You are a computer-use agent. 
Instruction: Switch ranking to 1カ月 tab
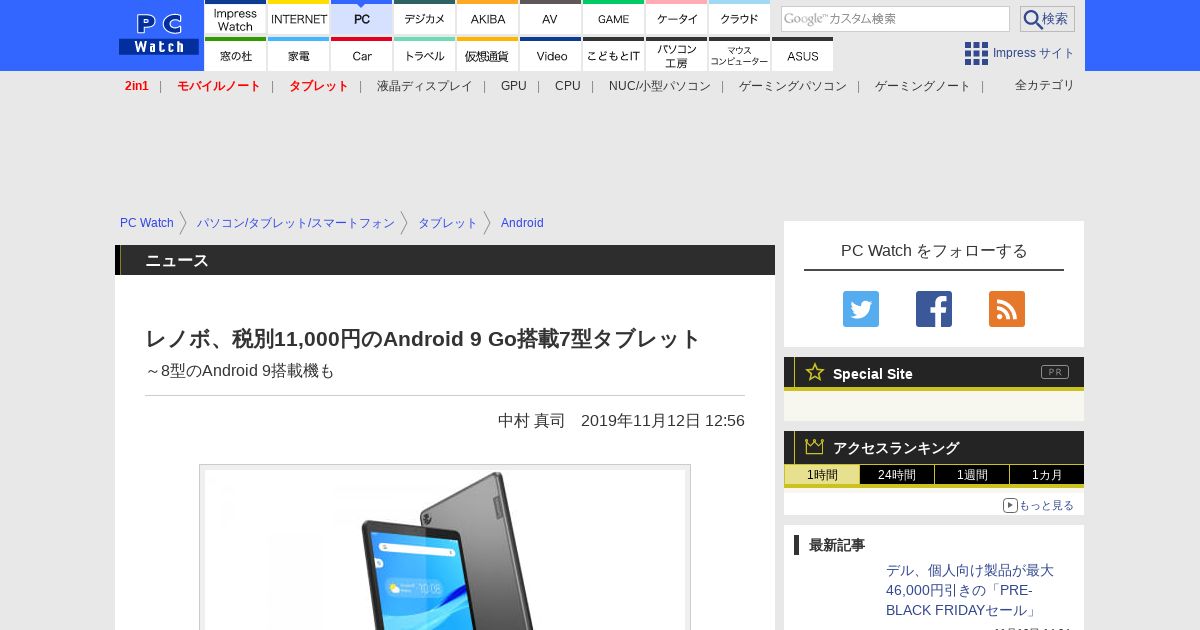[x=1047, y=475]
